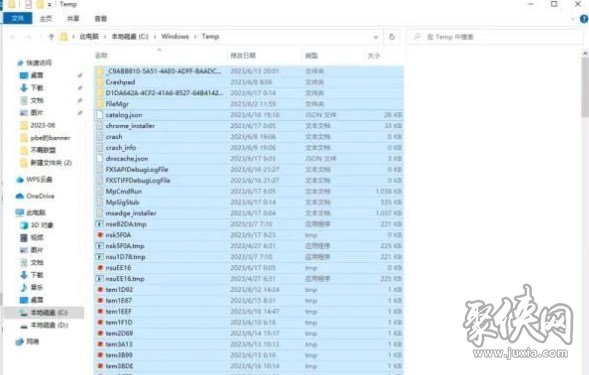Expand the chevron after 本地磁盘 (C:) in breadcrumb
589x375 pixels.
[x=155, y=37]
